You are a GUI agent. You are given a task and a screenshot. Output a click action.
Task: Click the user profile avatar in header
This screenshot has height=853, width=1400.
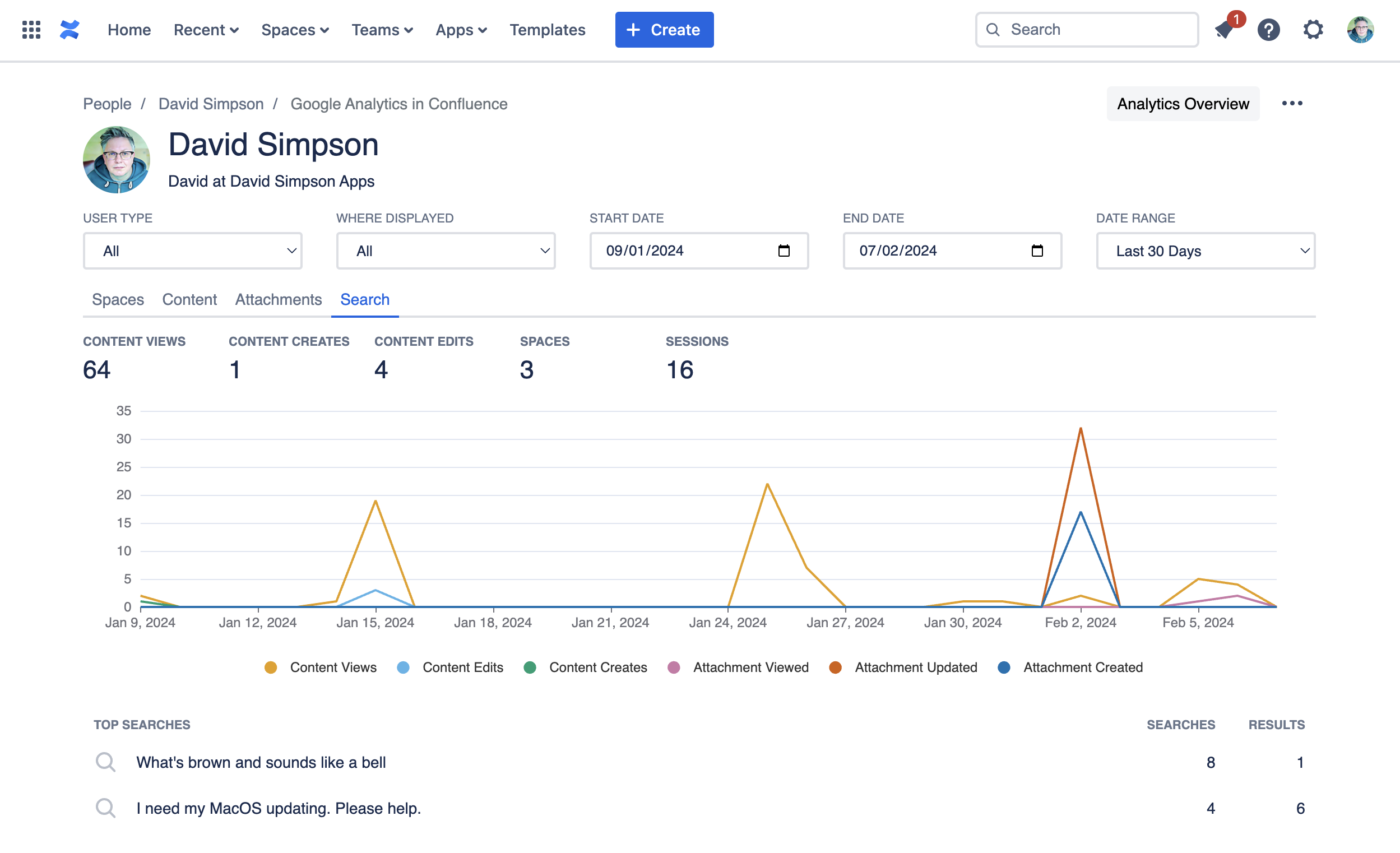click(x=1360, y=30)
